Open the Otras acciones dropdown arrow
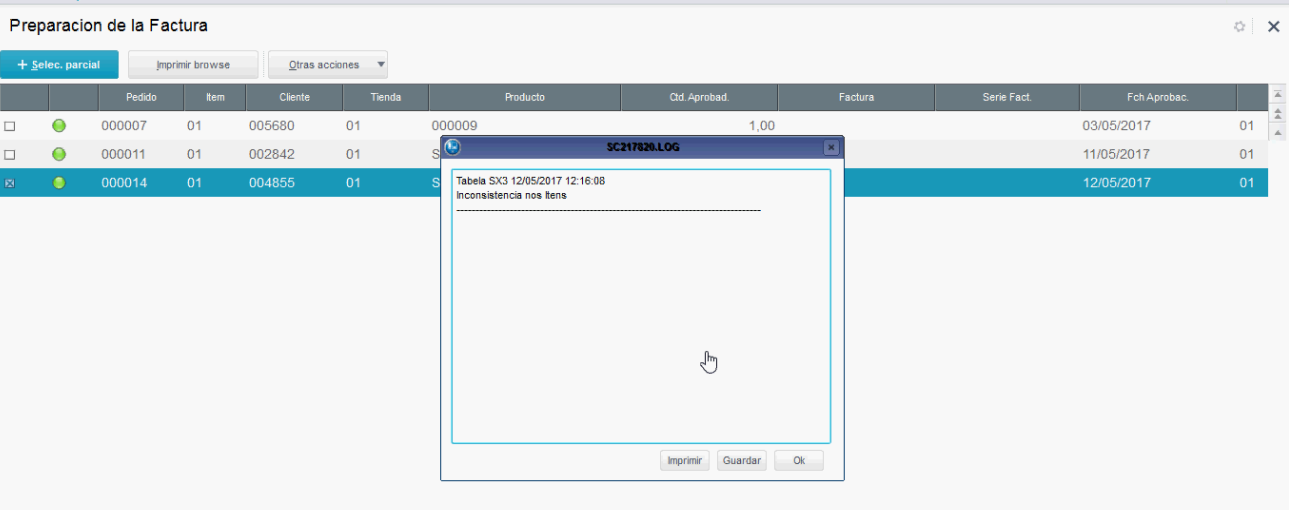Screen dimensions: 1289x510 (380, 65)
